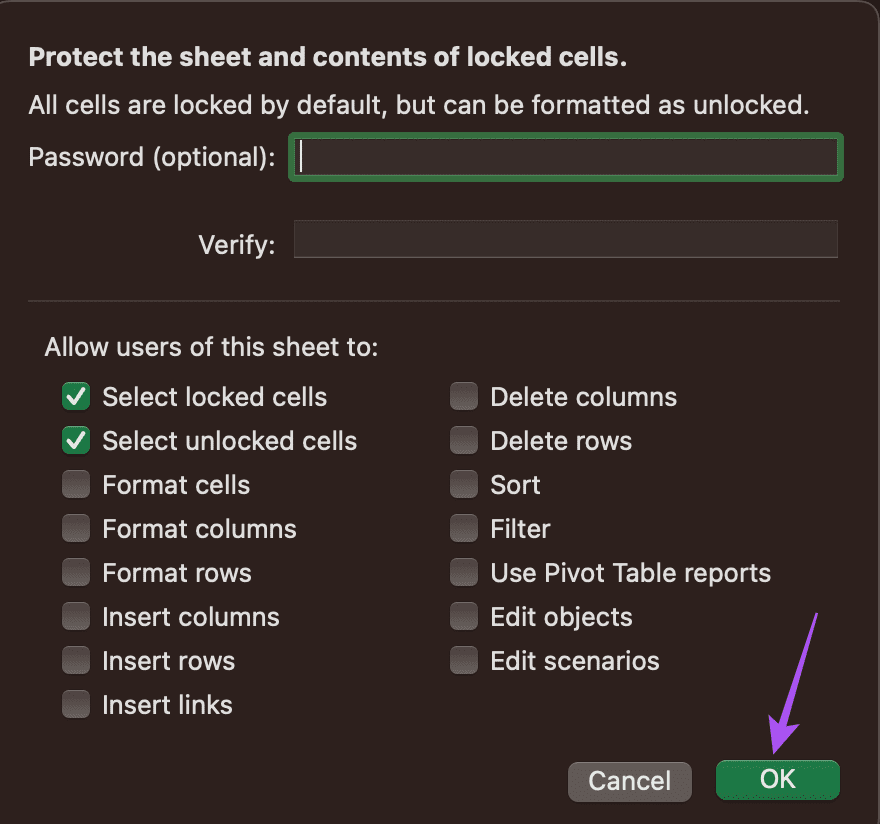880x824 pixels.
Task: Check the Delete columns option
Action: (x=464, y=396)
